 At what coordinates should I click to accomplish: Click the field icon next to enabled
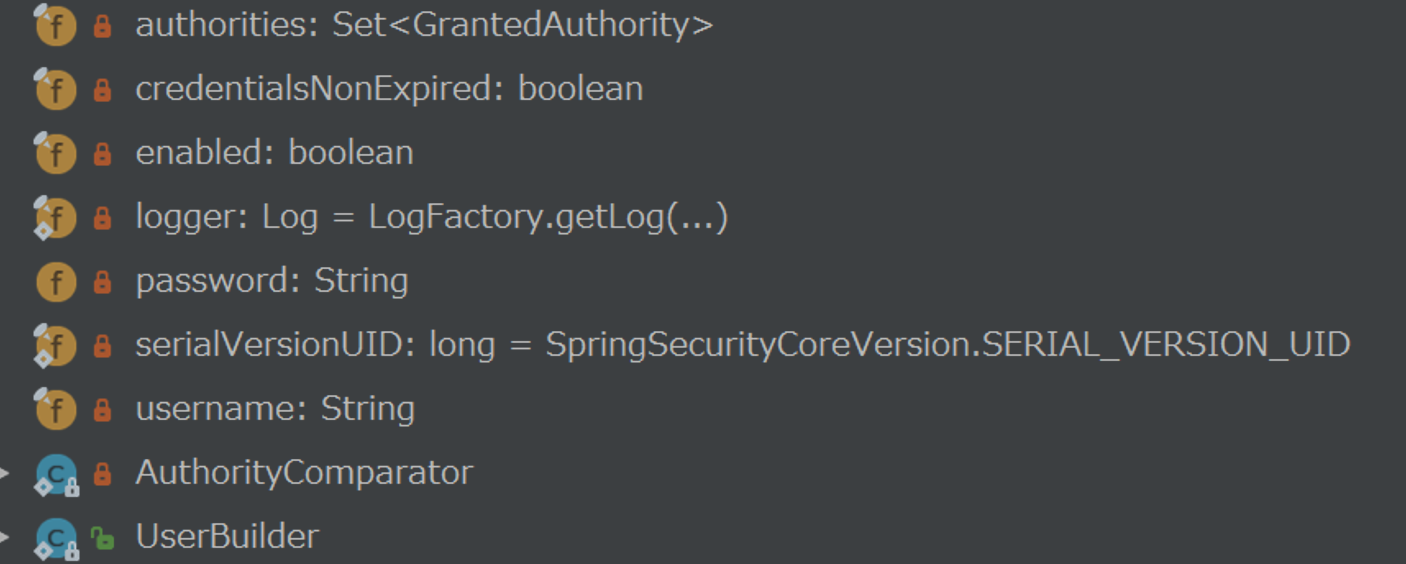[x=55, y=154]
